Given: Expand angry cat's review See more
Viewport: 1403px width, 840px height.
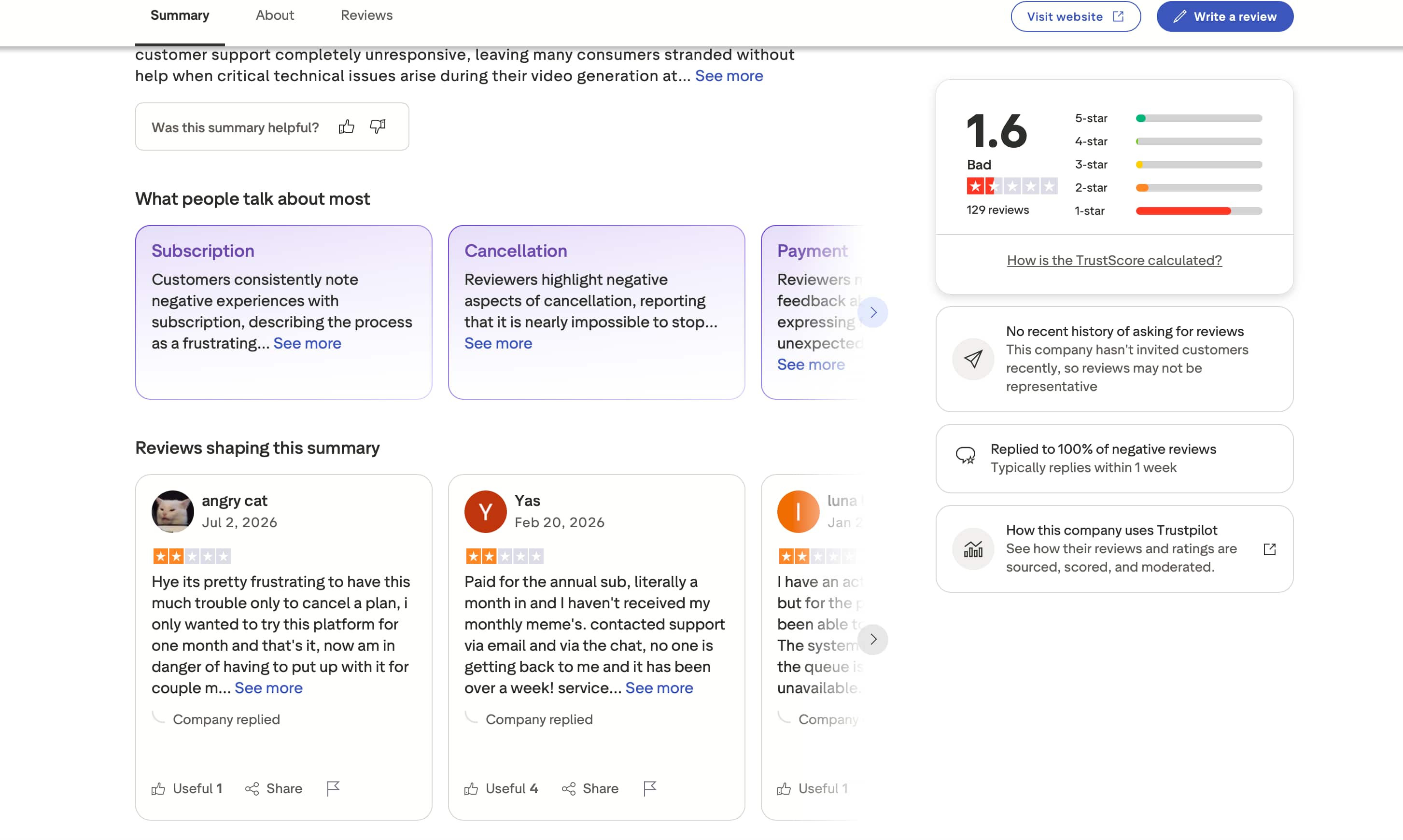Looking at the screenshot, I should click(269, 688).
